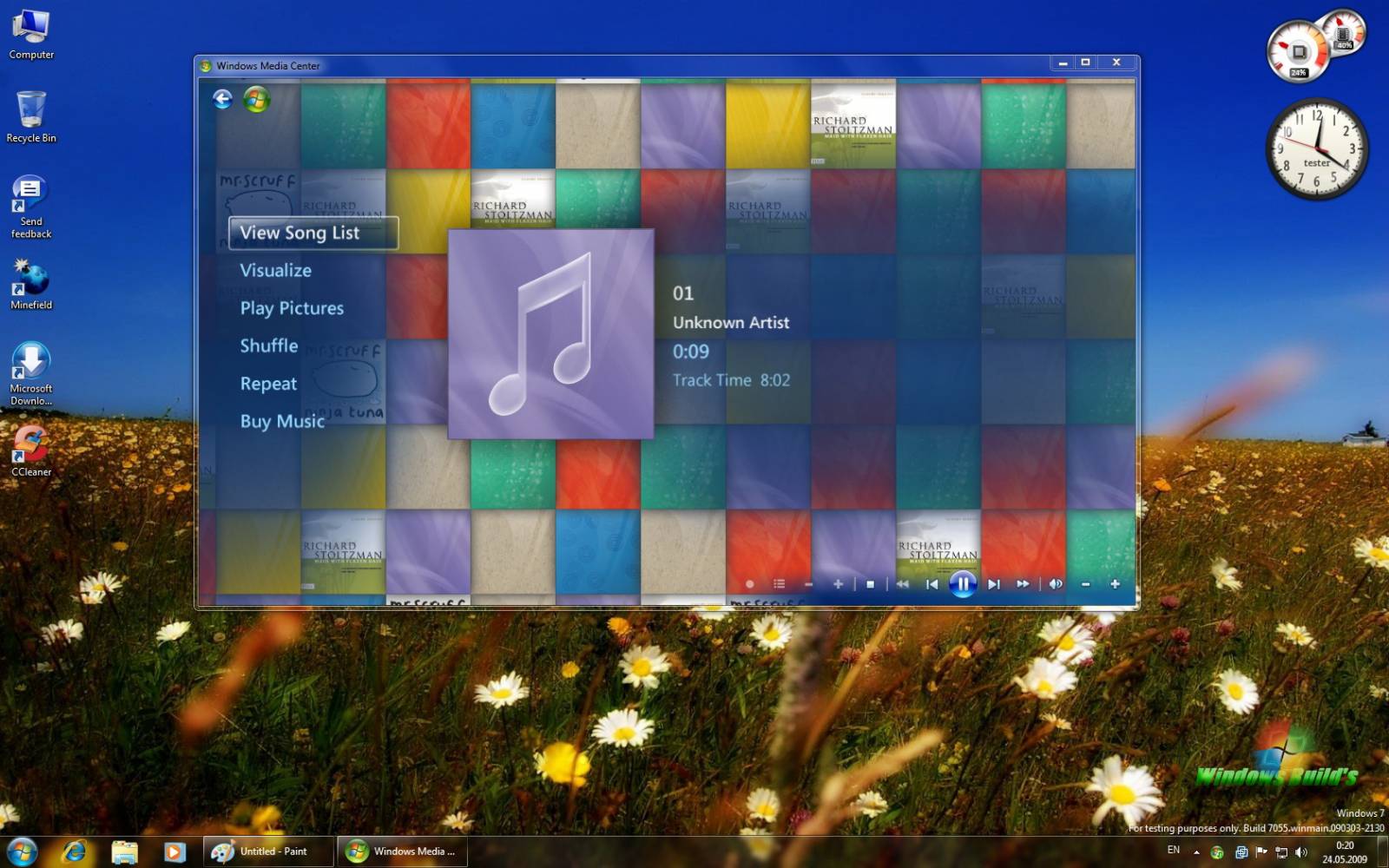Open Action Center flag icon
Image resolution: width=1389 pixels, height=868 pixels.
(1261, 852)
